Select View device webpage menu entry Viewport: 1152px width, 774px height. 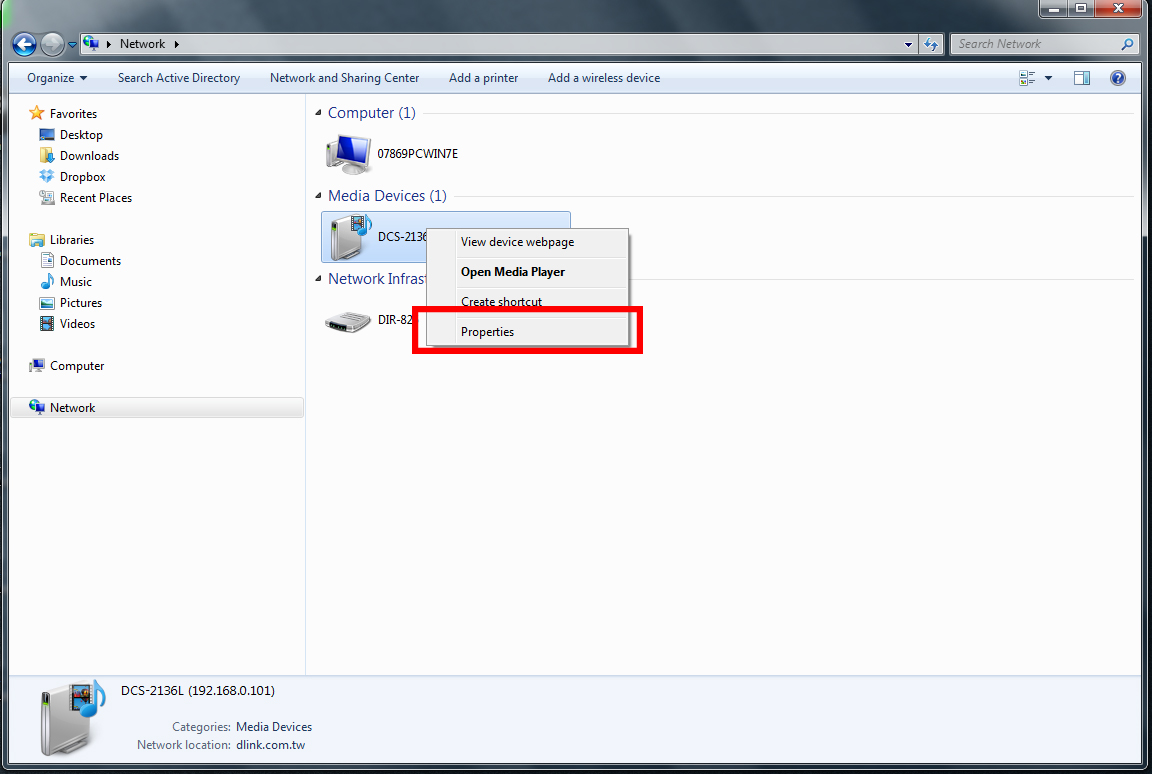[x=517, y=242]
